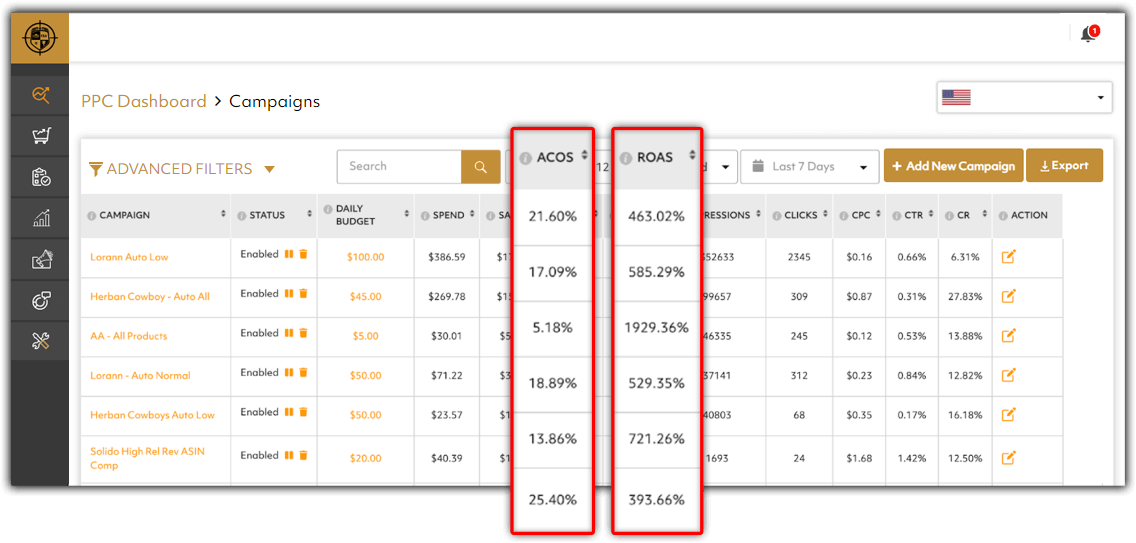Screen dimensions: 1136x543
Task: Delete the Herban Cowboys Auto Low campaign
Action: 304,413
